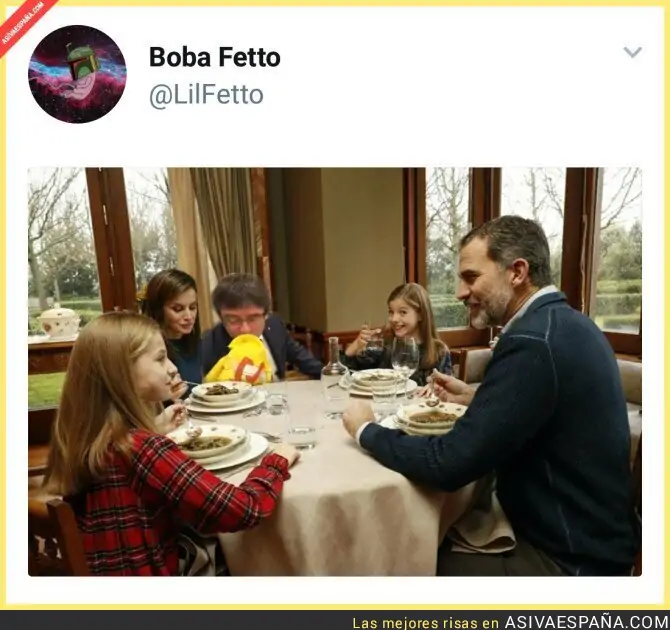Screen dimensions: 670x630
Task: Click the "Las mejores risas en" footer text
Action: click(x=426, y=623)
